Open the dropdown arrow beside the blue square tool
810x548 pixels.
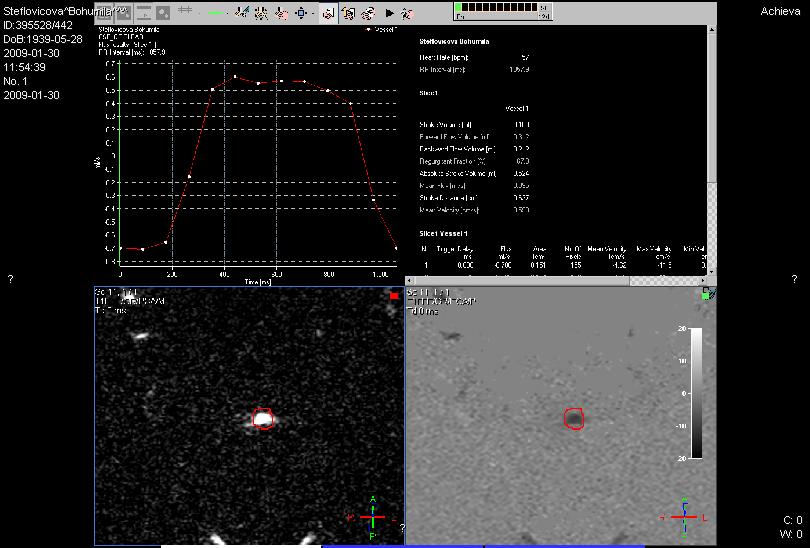(314, 13)
